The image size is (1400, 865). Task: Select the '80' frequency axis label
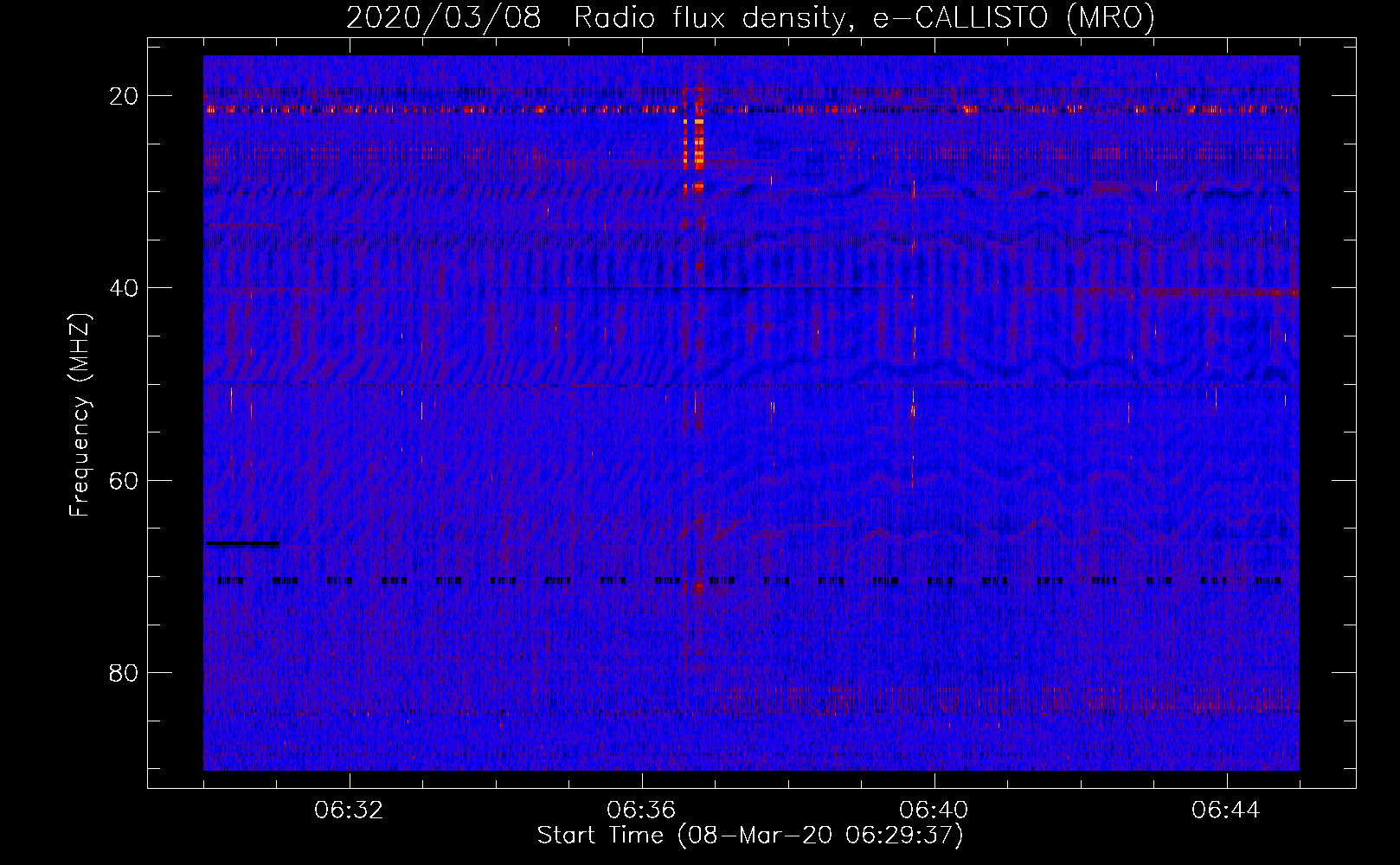(125, 672)
